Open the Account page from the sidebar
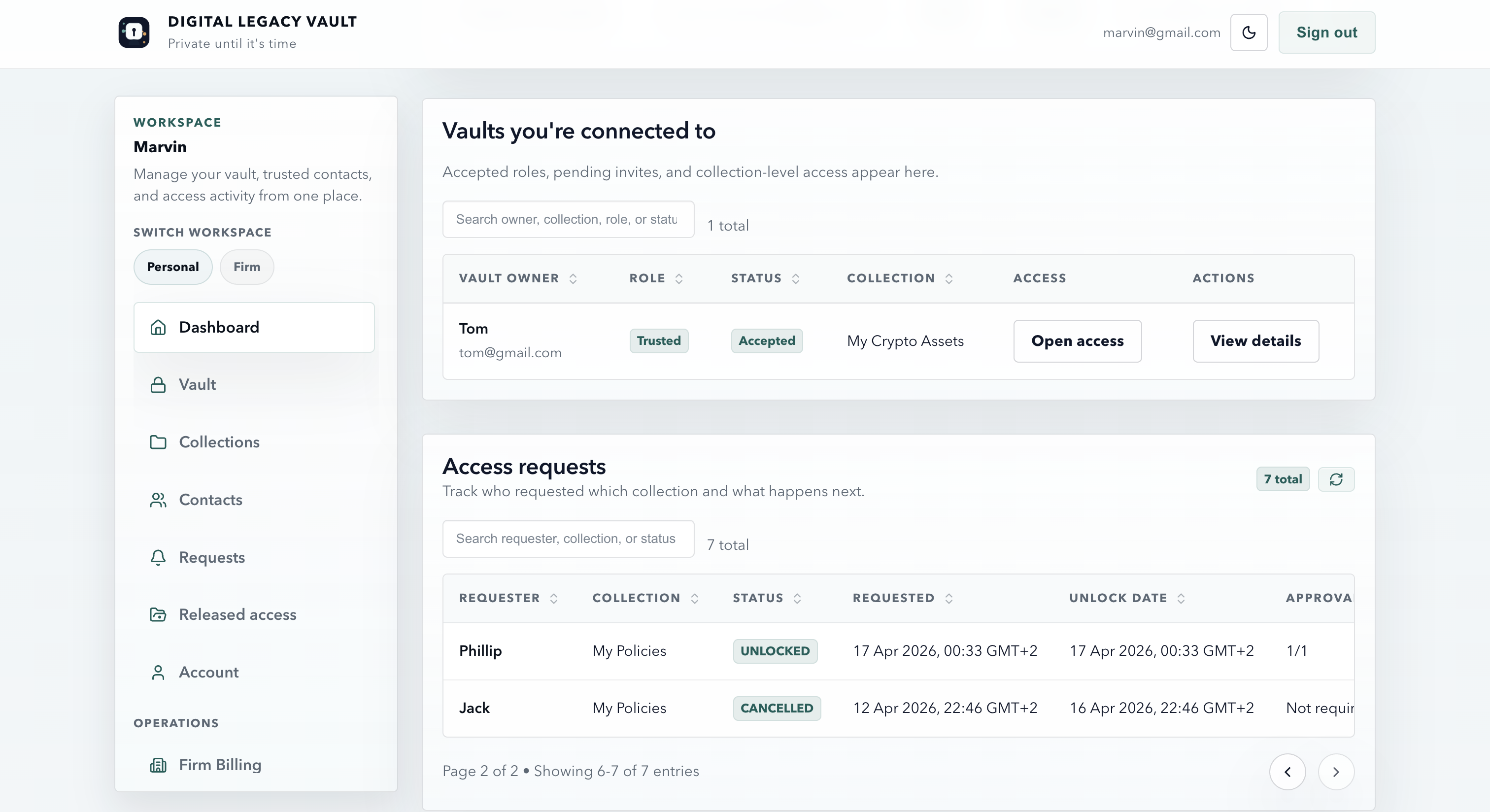 tap(254, 672)
